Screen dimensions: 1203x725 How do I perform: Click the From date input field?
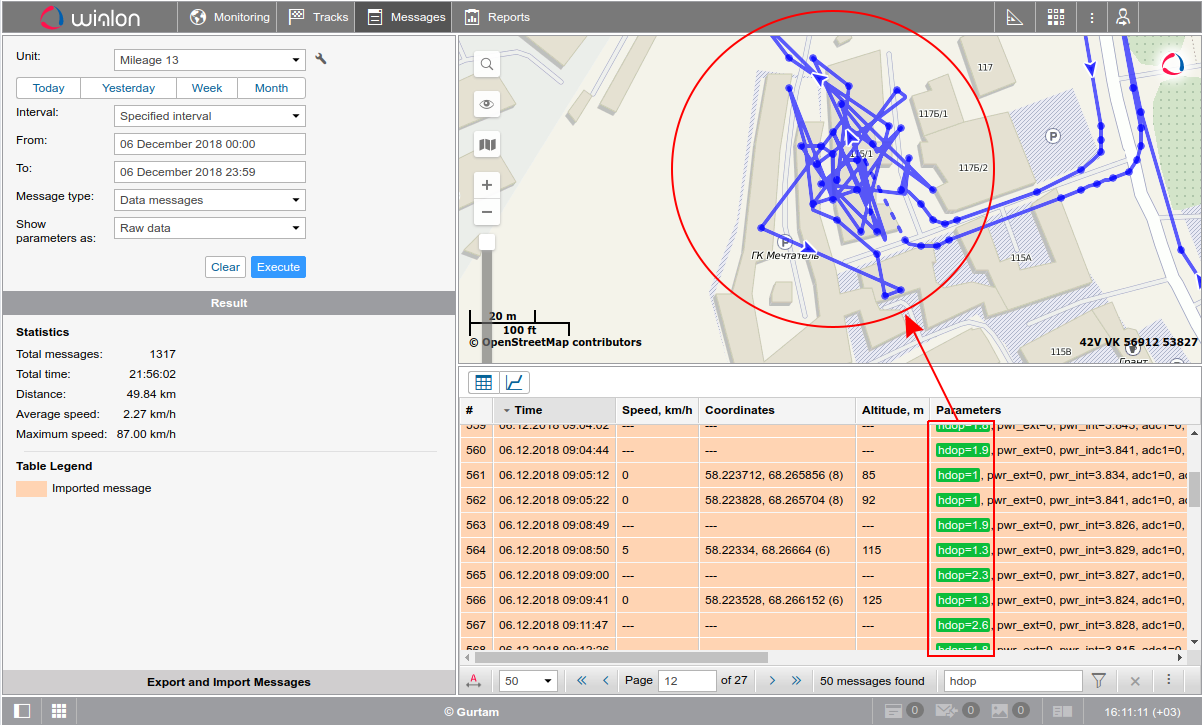209,144
